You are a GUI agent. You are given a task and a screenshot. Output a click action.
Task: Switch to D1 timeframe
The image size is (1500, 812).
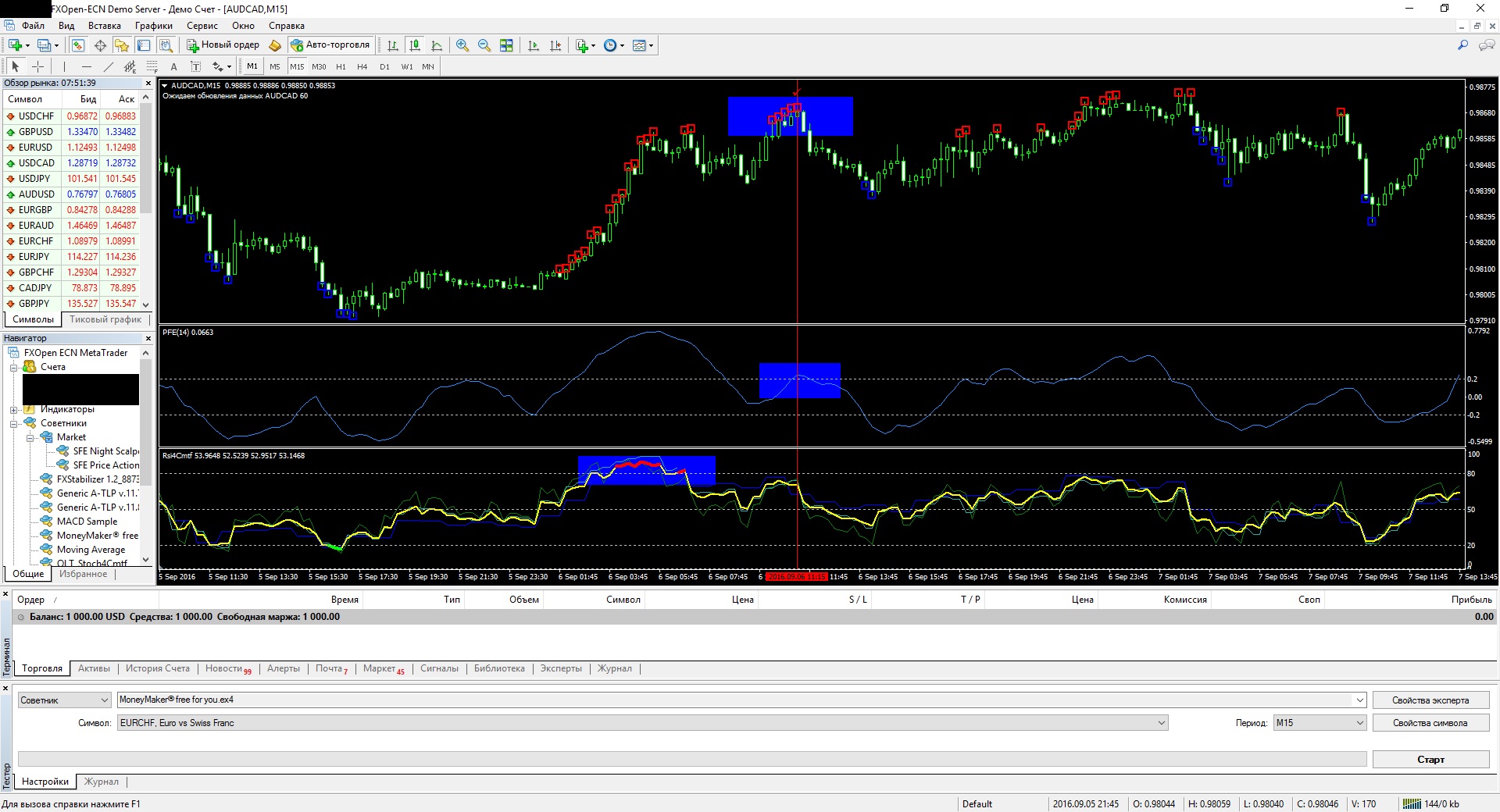point(384,66)
